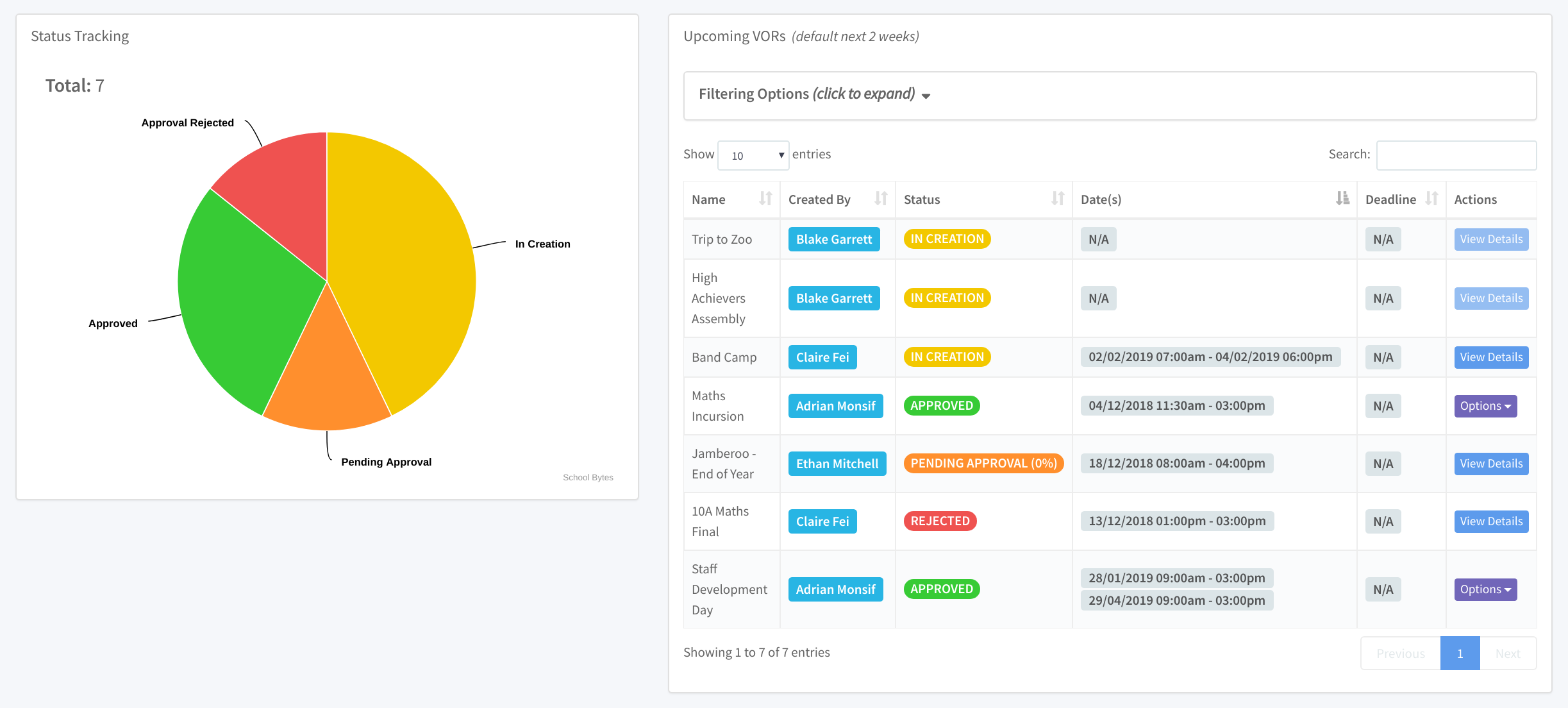View Details for Band Camp

(1491, 357)
